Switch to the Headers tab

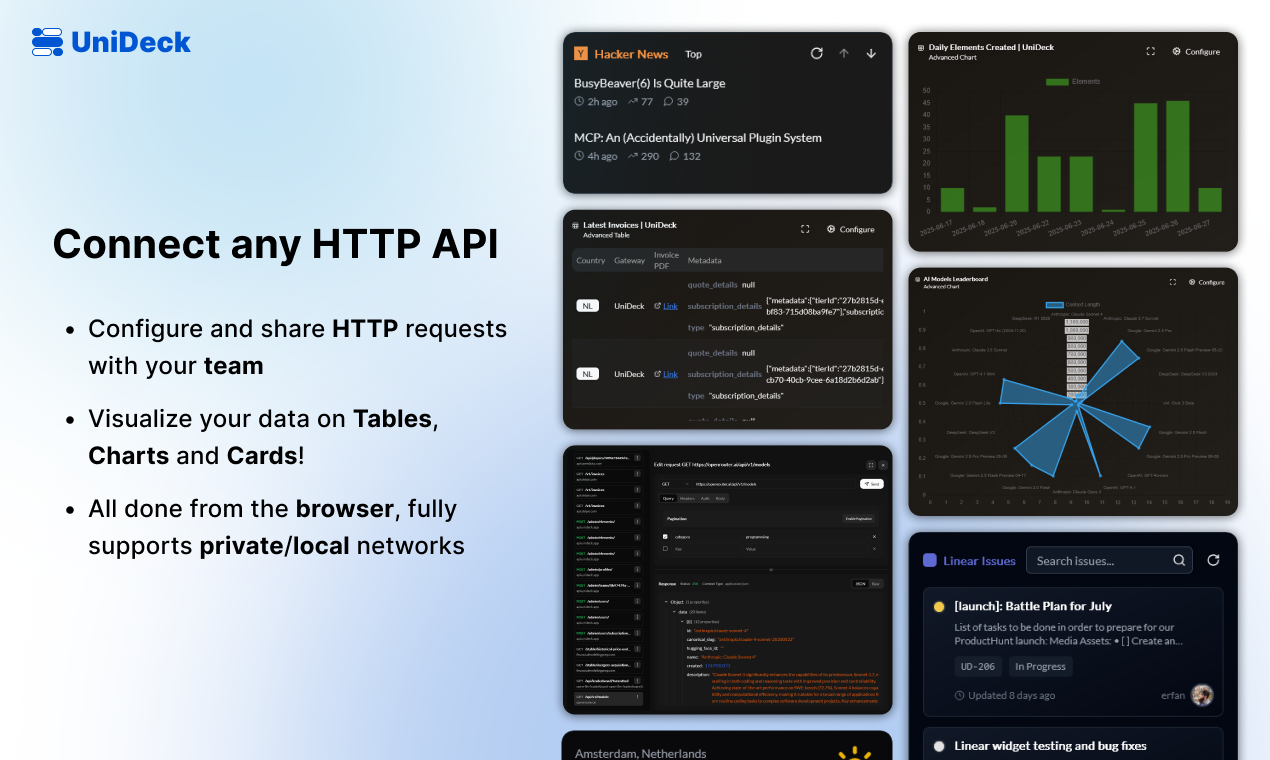[687, 498]
